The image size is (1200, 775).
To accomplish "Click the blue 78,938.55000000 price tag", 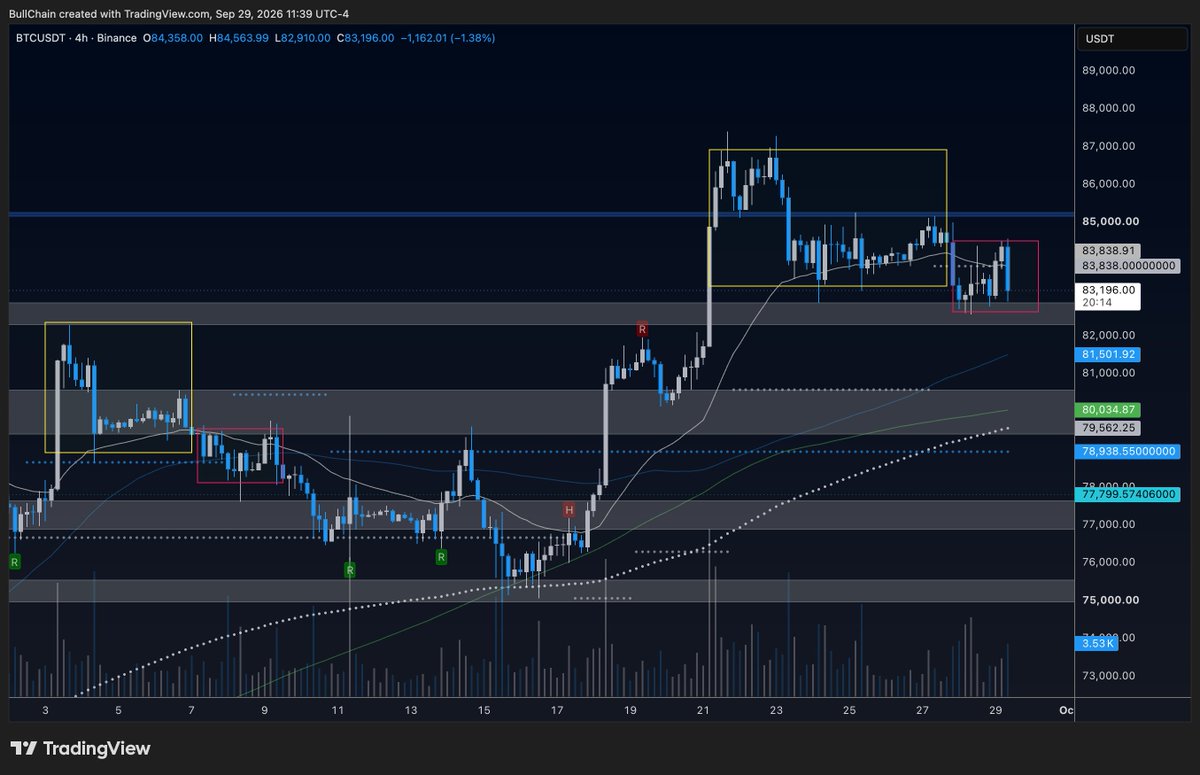I will coord(1129,452).
